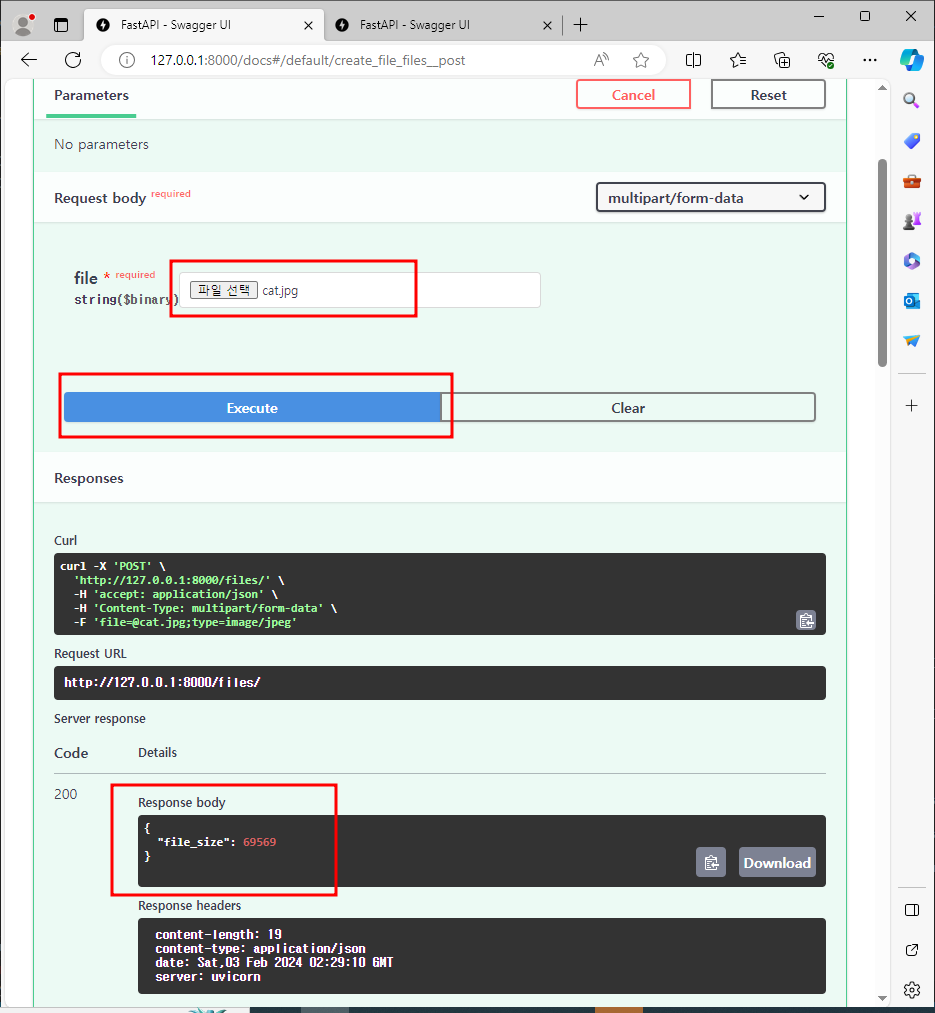
Task: Add page to favorites star icon
Action: [x=640, y=60]
